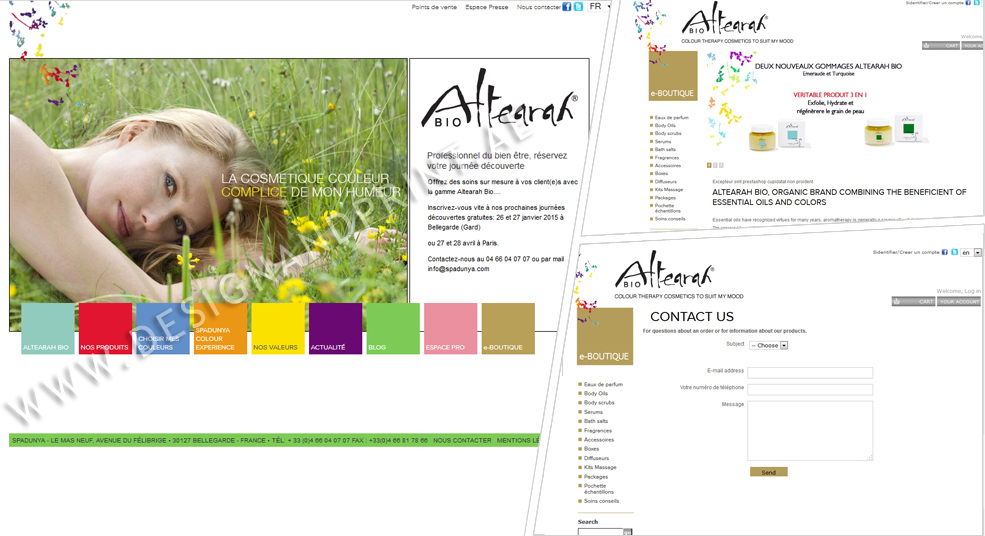This screenshot has width=985, height=536.
Task: Open the en language dropdown on Contact page
Action: (970, 253)
